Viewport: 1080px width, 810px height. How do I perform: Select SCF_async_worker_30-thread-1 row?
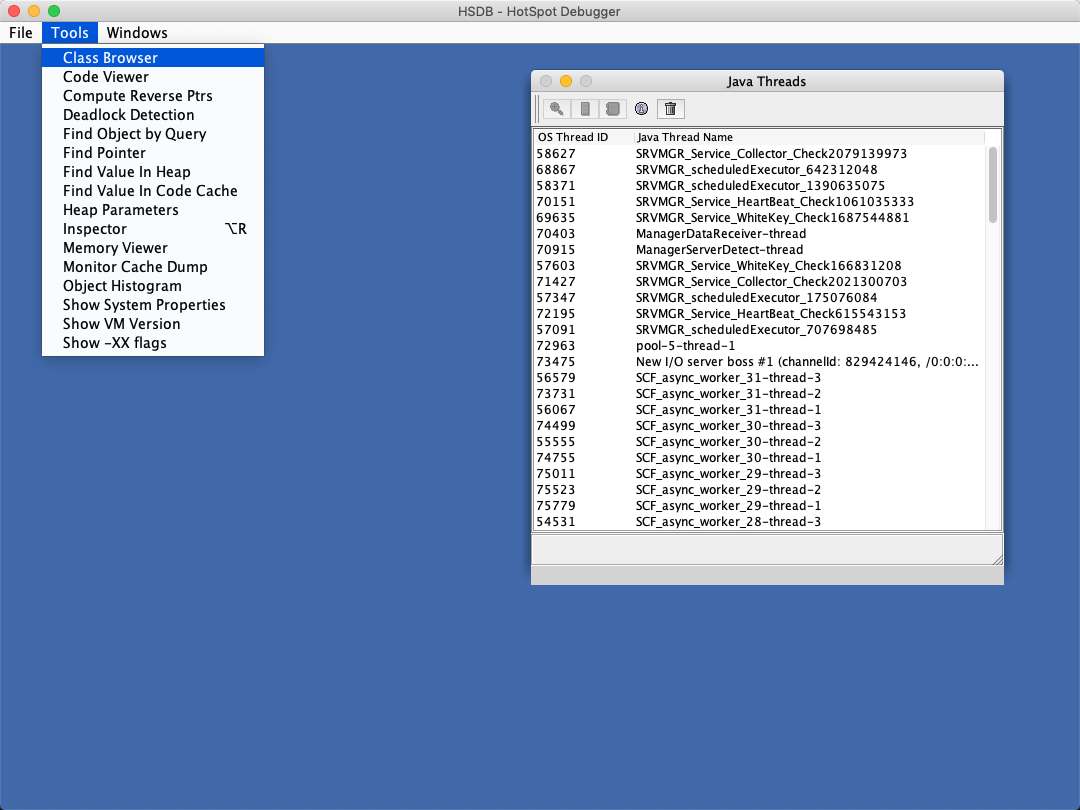click(x=760, y=458)
